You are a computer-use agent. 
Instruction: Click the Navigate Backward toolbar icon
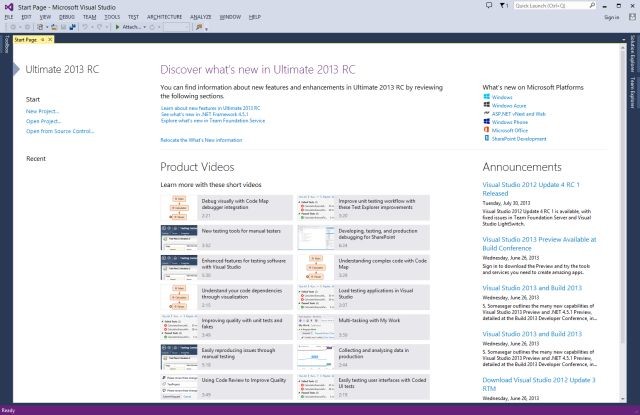(13, 27)
